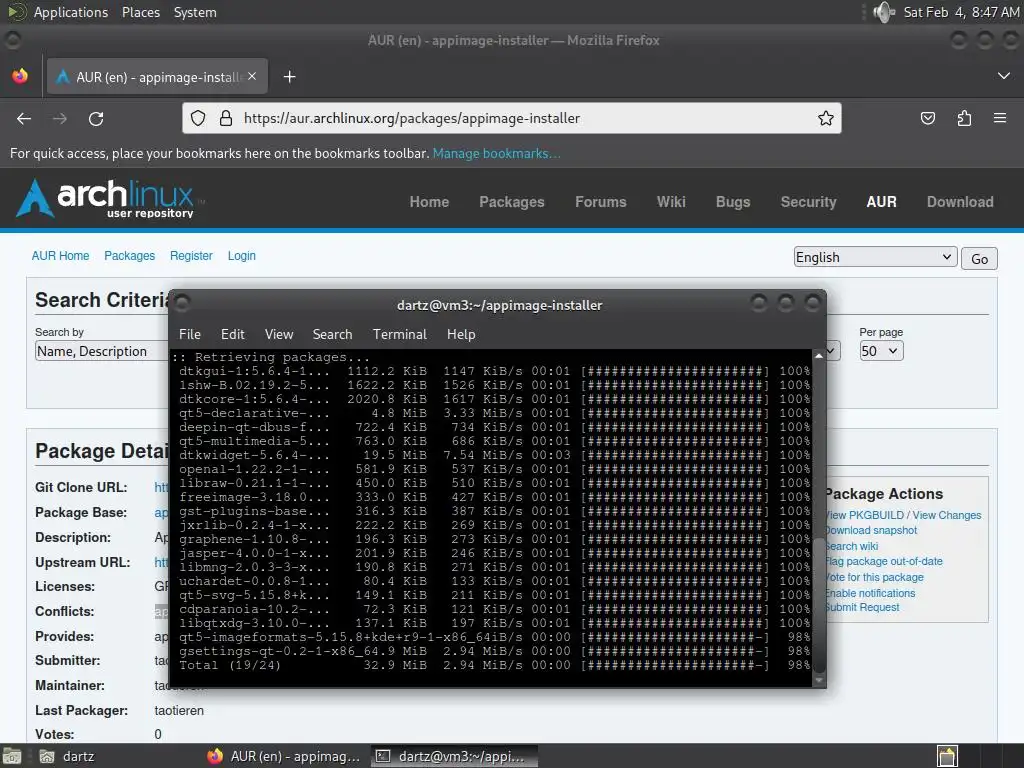This screenshot has height=768, width=1024.
Task: Close the AUR appimage-installer tab
Action: pyautogui.click(x=252, y=76)
